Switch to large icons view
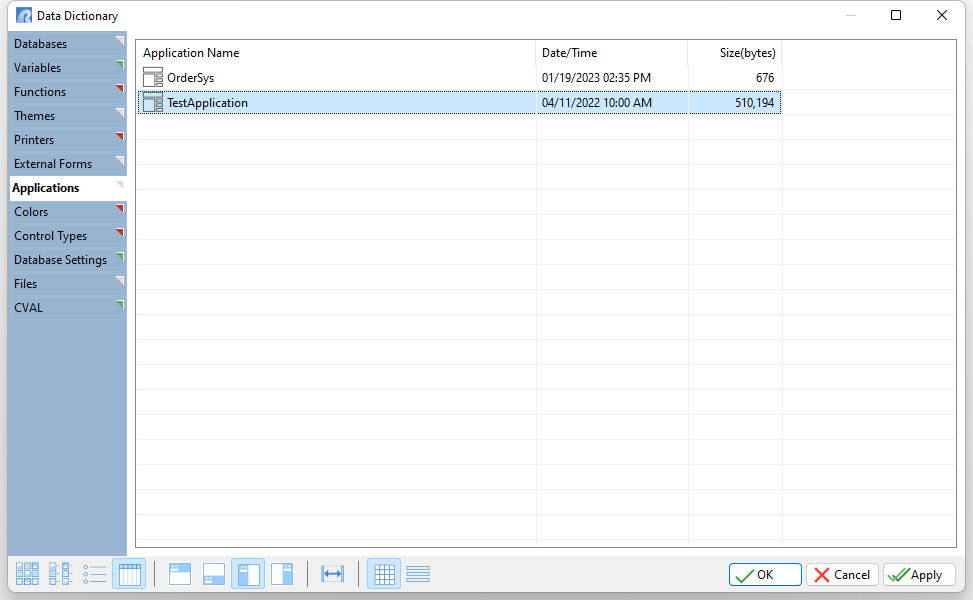The height and width of the screenshot is (600, 973). click(27, 574)
